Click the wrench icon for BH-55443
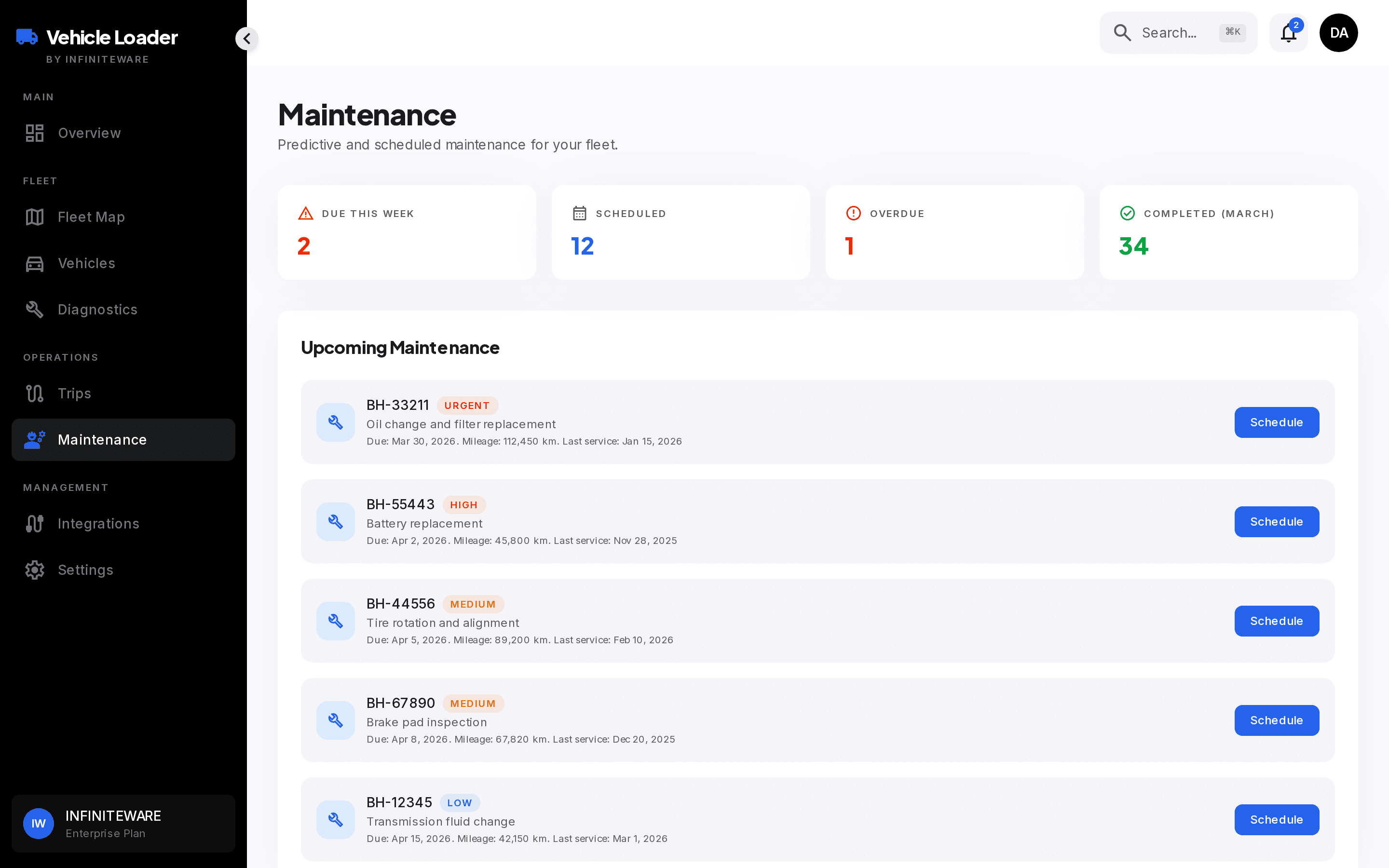Screen dimensions: 1389x868 (x=336, y=522)
